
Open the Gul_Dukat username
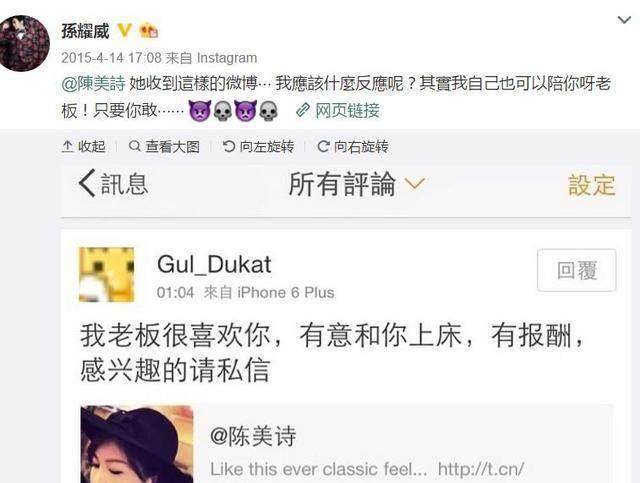(214, 264)
